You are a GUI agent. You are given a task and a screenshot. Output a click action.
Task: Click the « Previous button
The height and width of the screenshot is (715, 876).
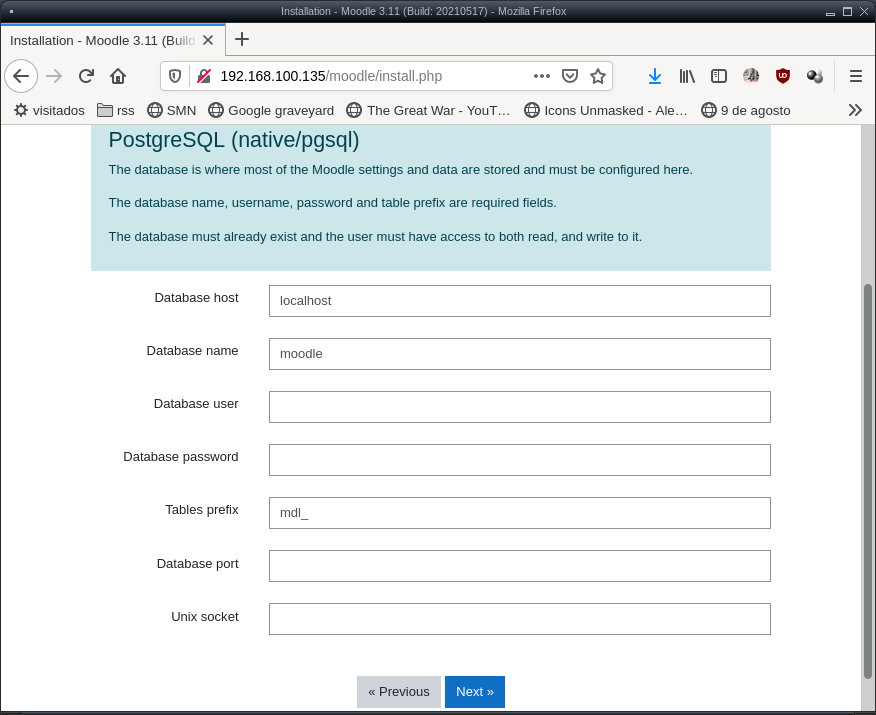(x=399, y=692)
